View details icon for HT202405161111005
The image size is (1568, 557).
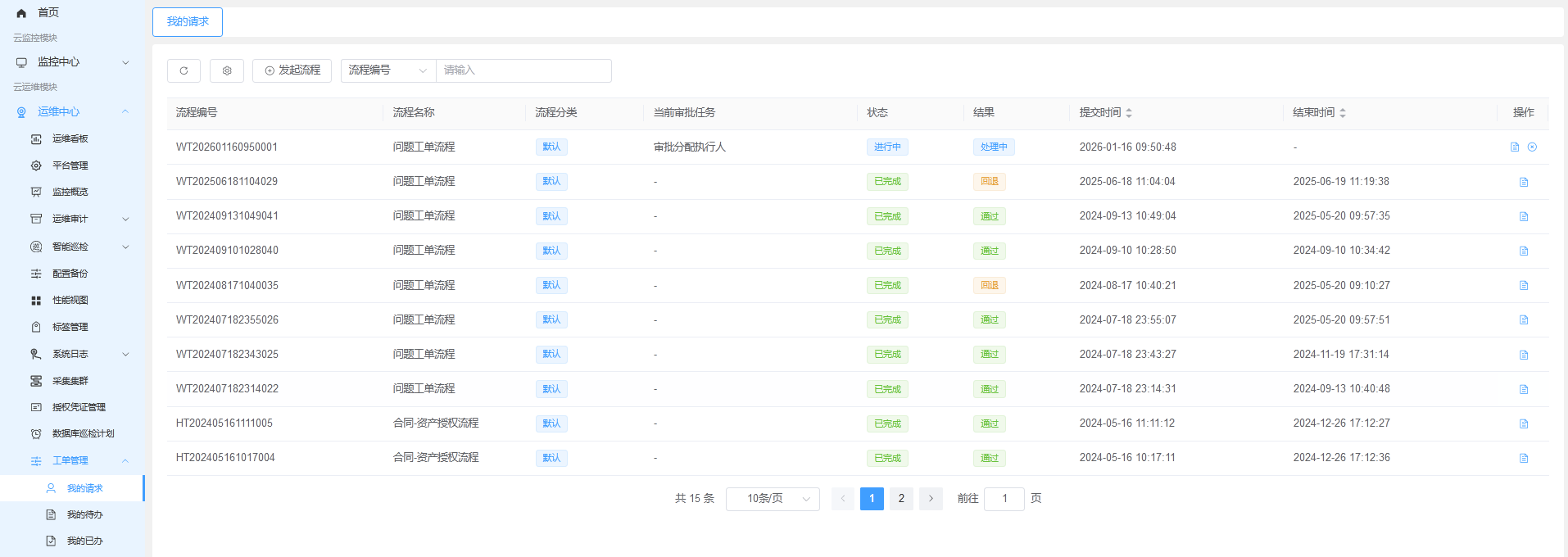click(1524, 423)
